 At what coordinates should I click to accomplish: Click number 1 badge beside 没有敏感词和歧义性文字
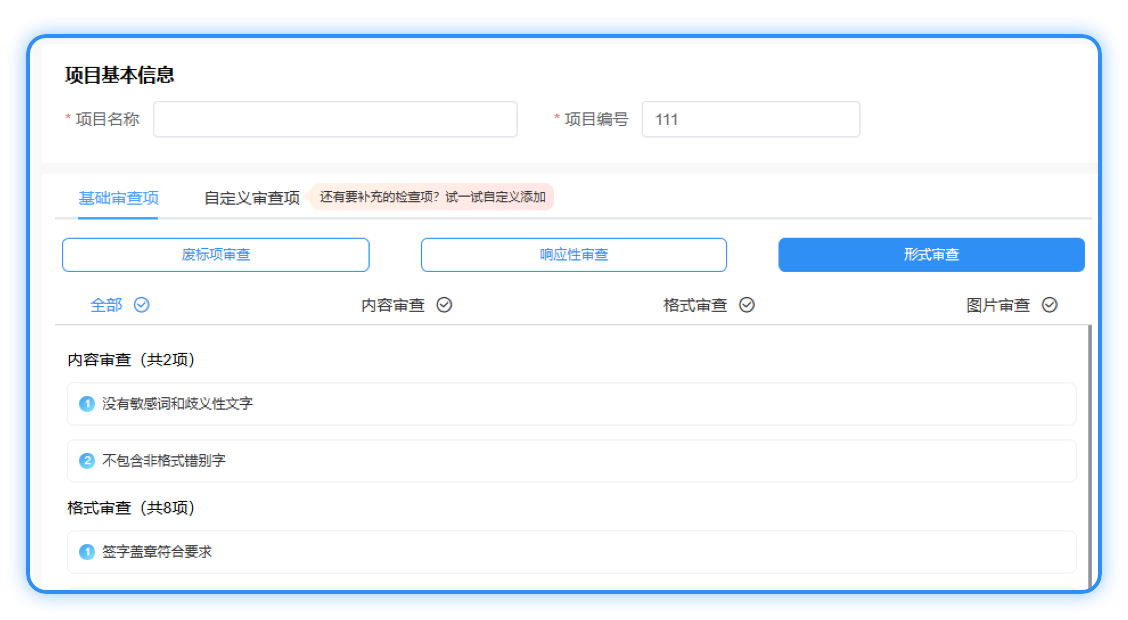point(87,404)
